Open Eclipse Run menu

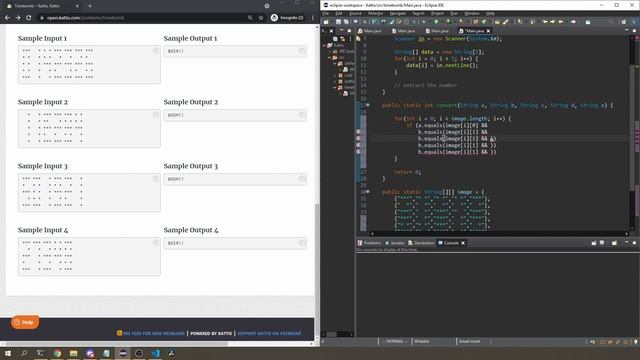point(454,13)
